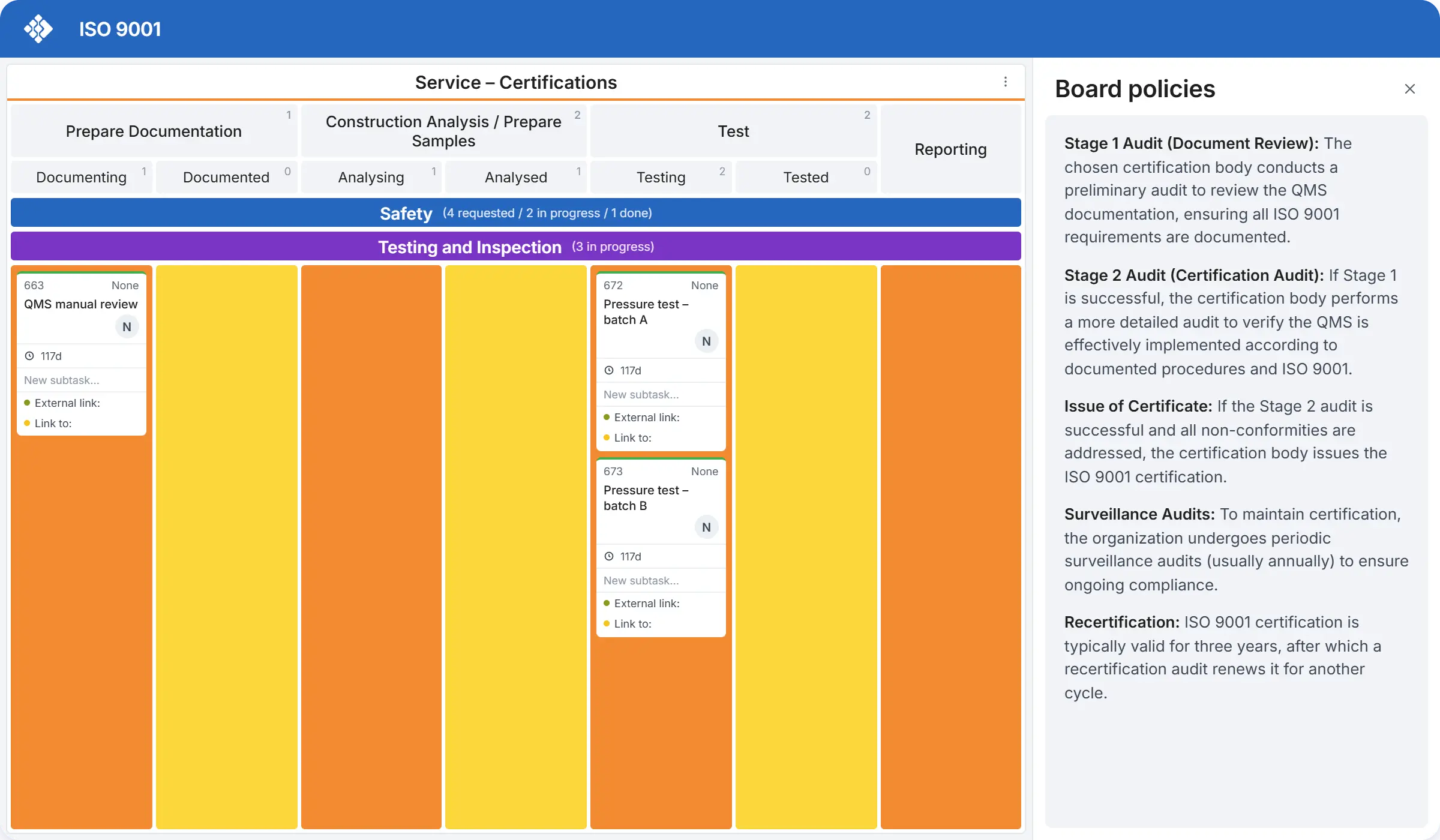Click New subtask field on card 673
This screenshot has width=1440, height=840.
point(661,580)
